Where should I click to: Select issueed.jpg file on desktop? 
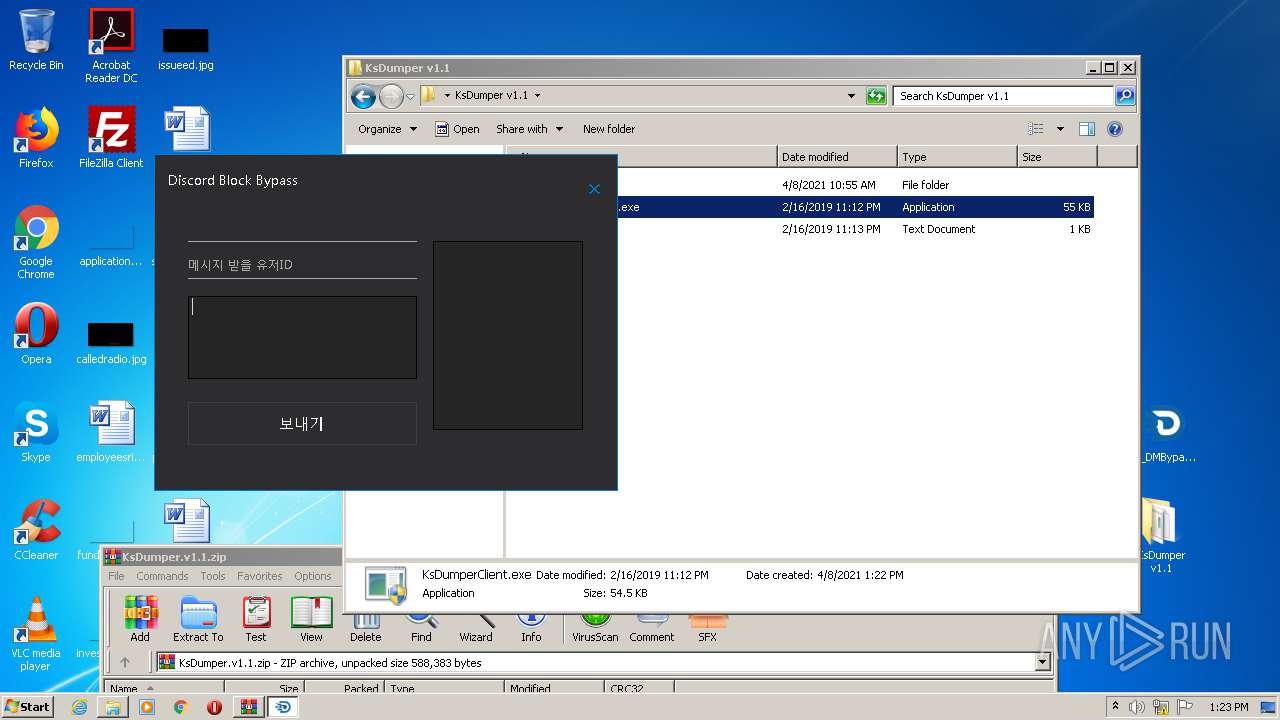pos(186,48)
